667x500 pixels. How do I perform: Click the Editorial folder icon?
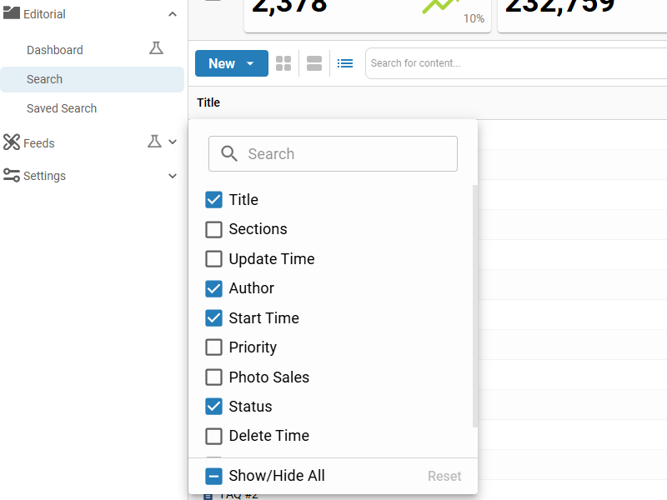point(12,14)
